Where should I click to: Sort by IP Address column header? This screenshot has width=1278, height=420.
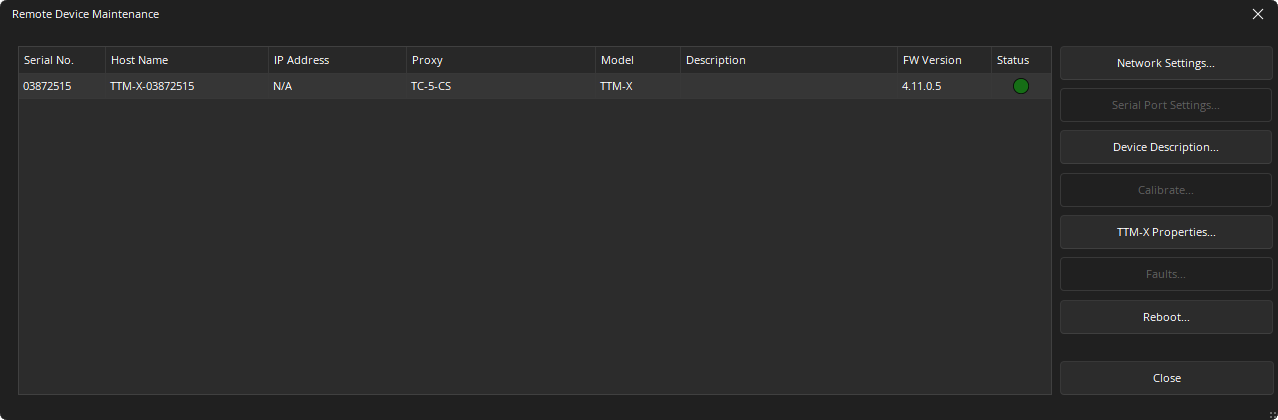(x=336, y=60)
